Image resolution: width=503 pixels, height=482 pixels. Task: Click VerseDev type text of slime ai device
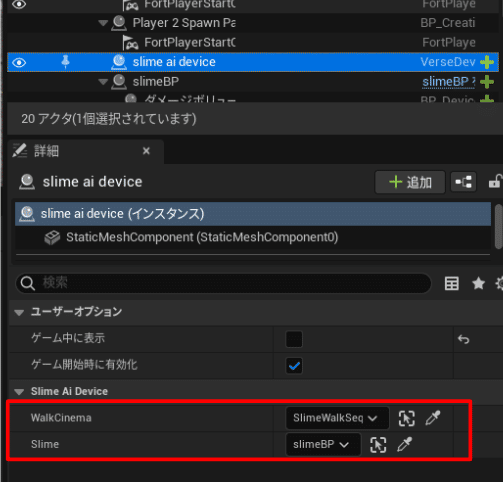click(x=447, y=62)
